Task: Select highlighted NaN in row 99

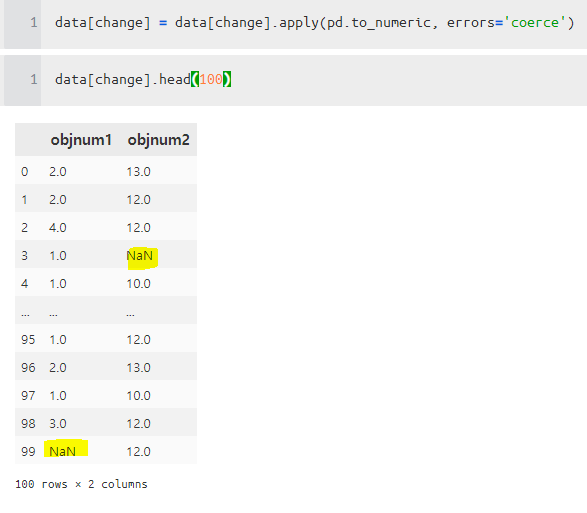Action: (x=63, y=451)
